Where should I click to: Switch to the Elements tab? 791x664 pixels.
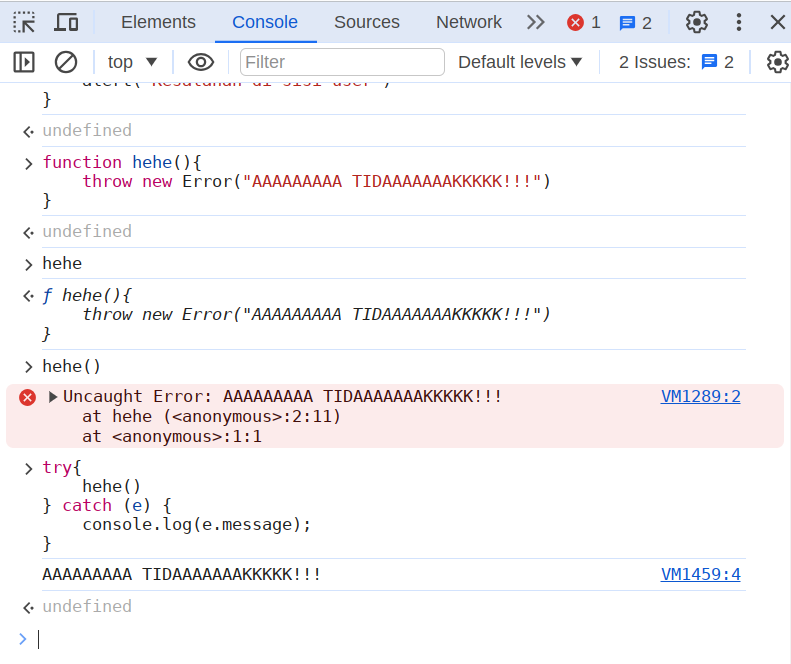click(158, 22)
